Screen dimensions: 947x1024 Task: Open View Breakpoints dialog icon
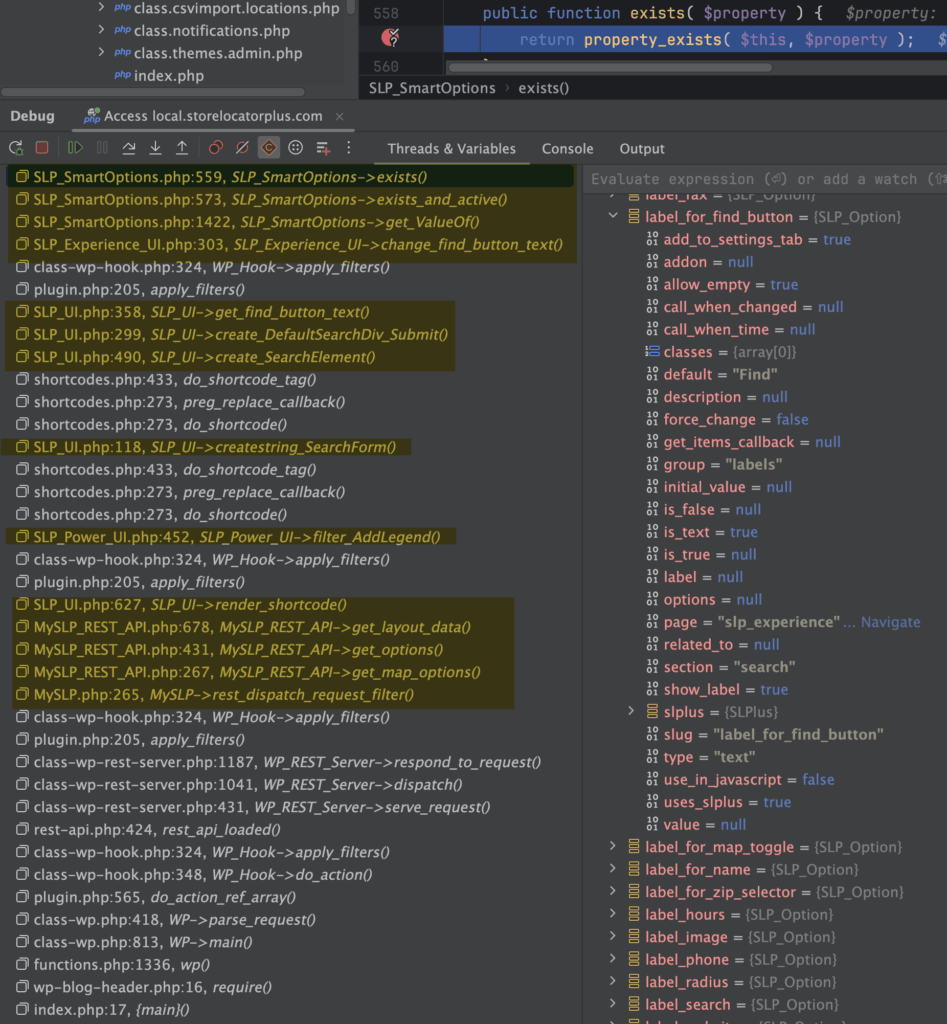click(215, 148)
